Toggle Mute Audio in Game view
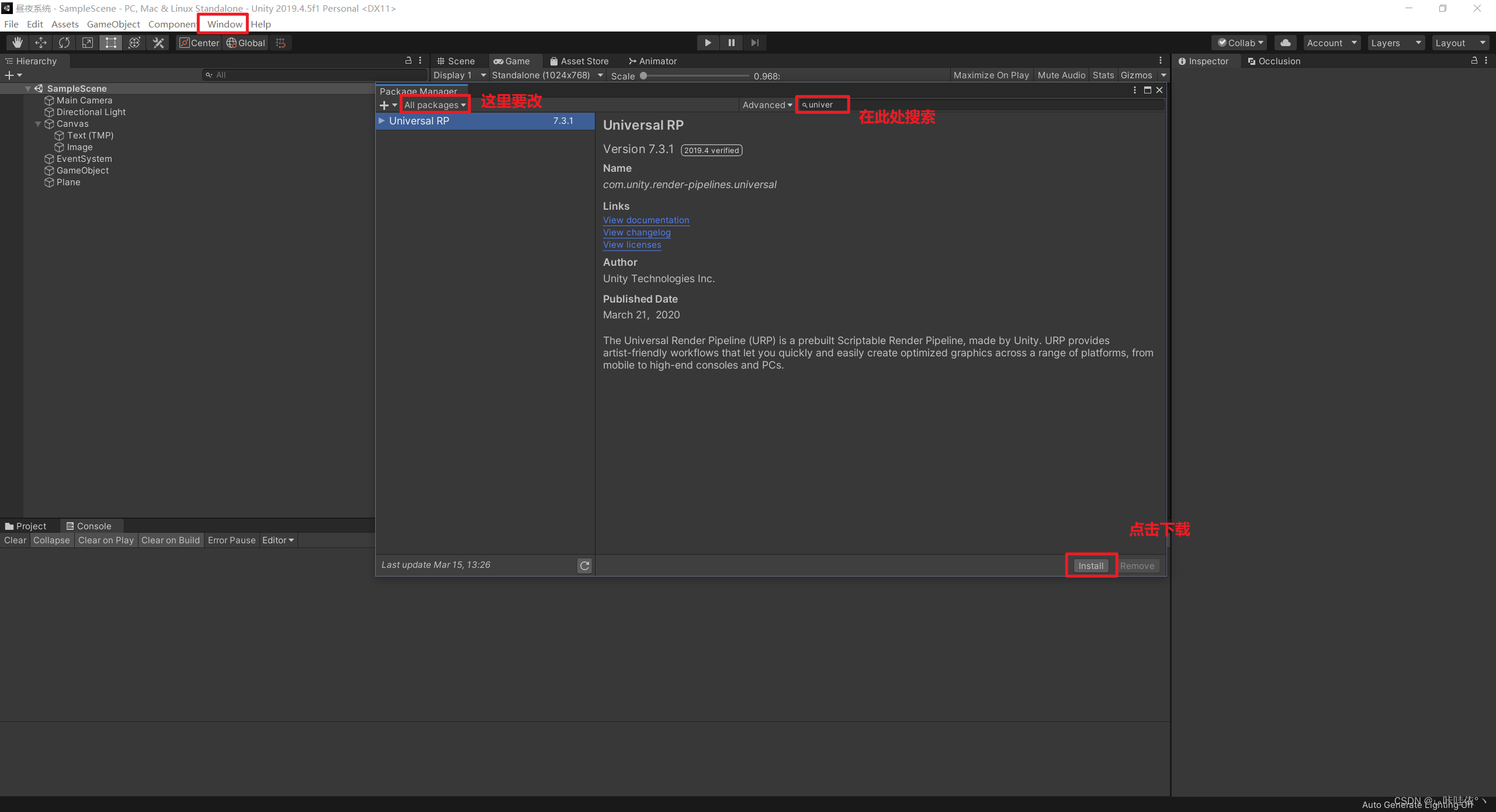The height and width of the screenshot is (812, 1496). [1061, 75]
